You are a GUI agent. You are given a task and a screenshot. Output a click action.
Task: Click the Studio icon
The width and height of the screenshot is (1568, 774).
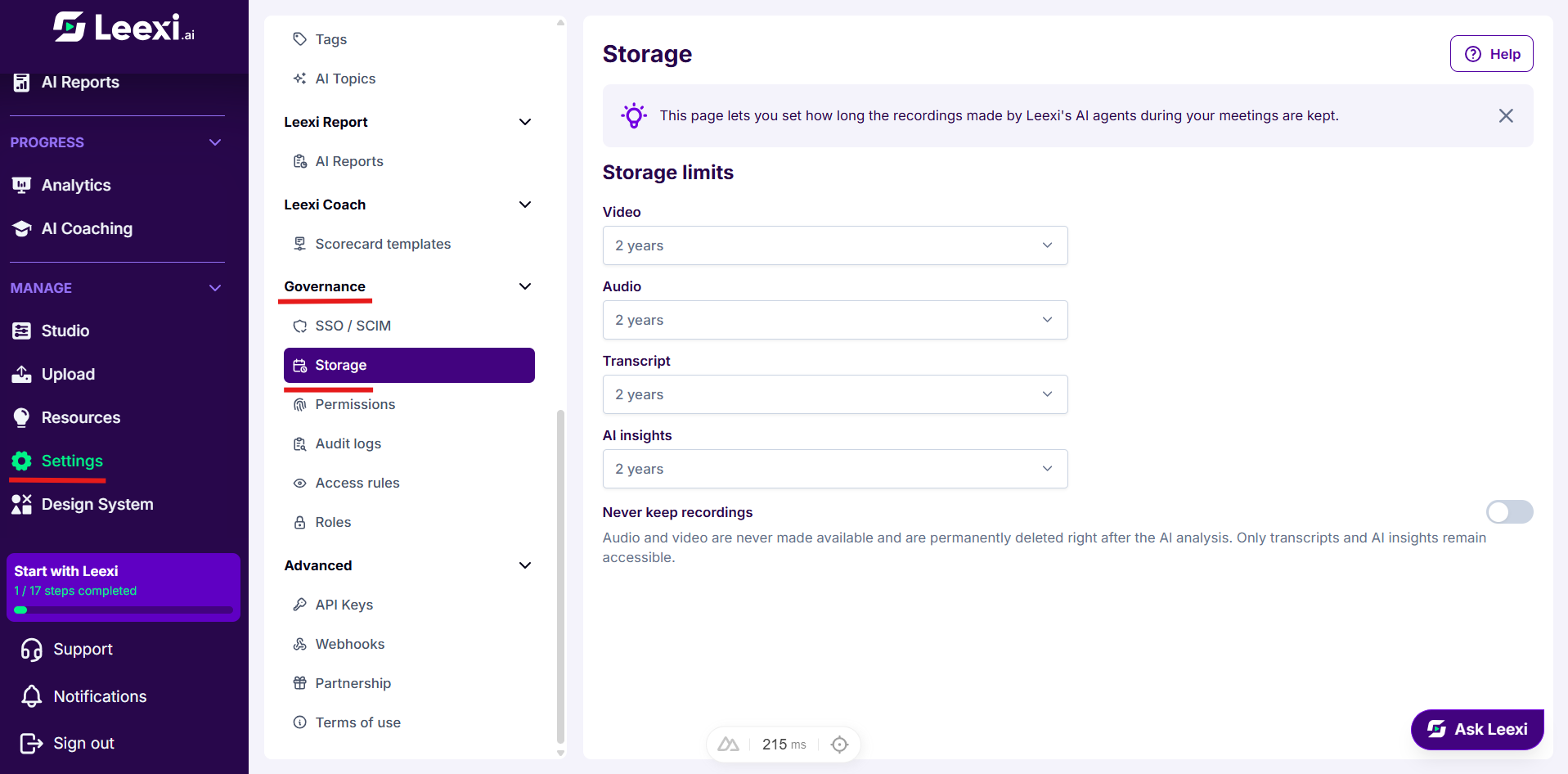pos(22,331)
